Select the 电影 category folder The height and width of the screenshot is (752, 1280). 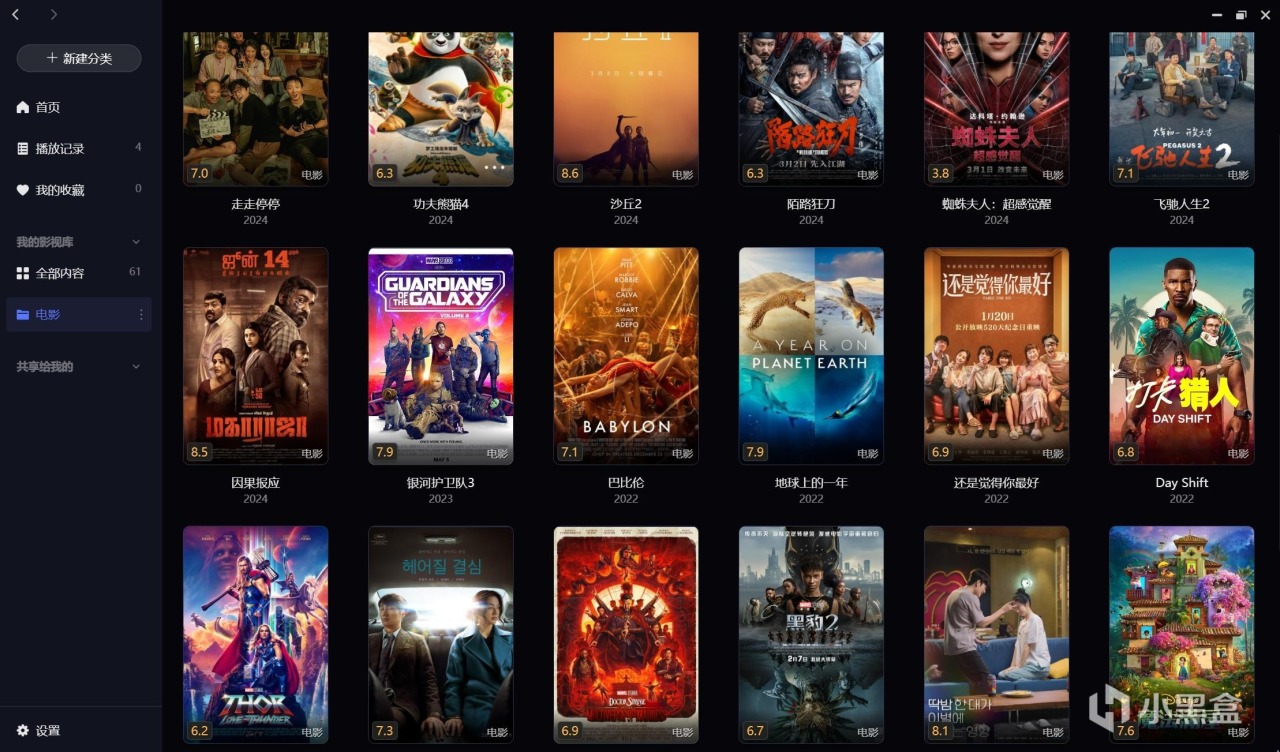click(x=79, y=314)
